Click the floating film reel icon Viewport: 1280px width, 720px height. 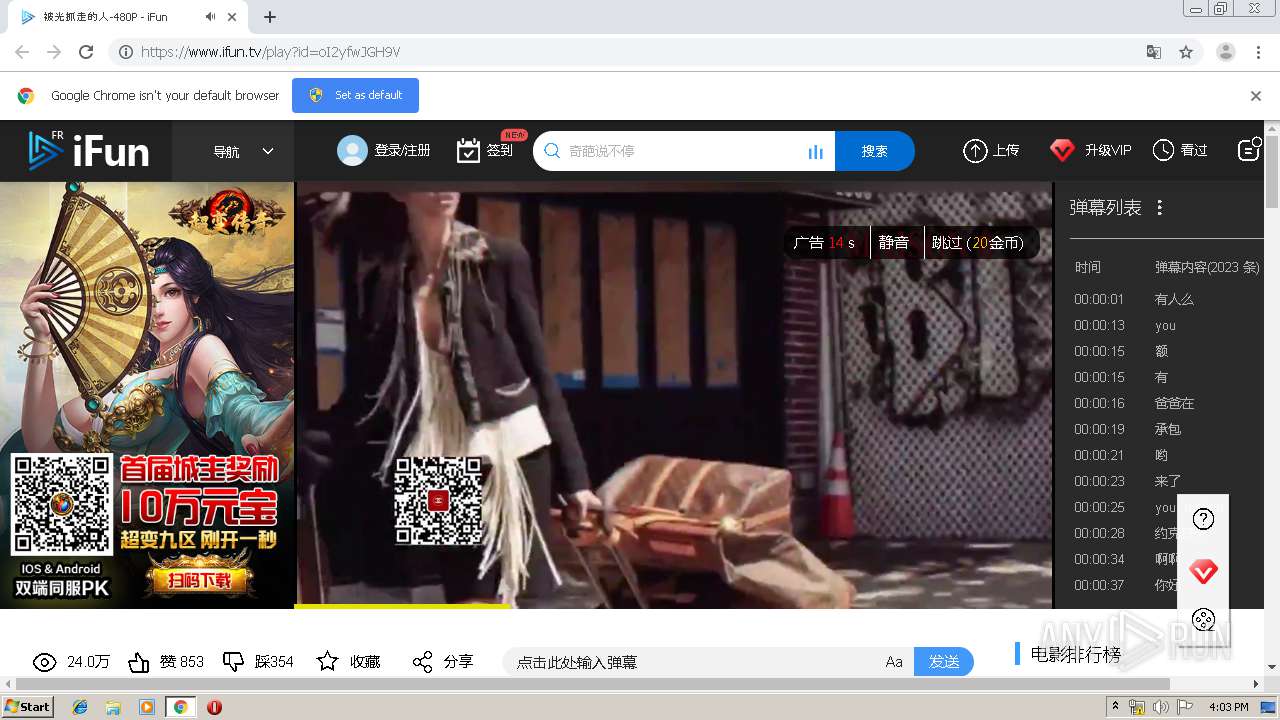click(1204, 620)
